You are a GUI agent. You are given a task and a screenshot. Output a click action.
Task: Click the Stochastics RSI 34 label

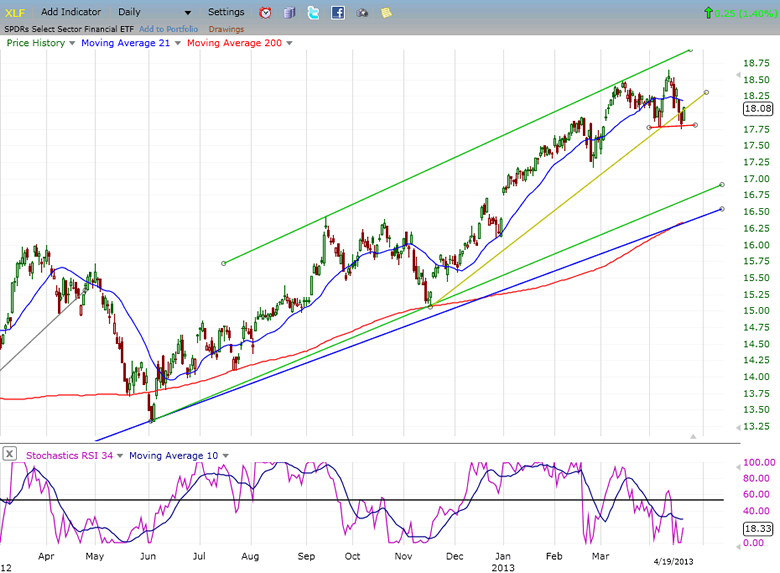(70, 456)
